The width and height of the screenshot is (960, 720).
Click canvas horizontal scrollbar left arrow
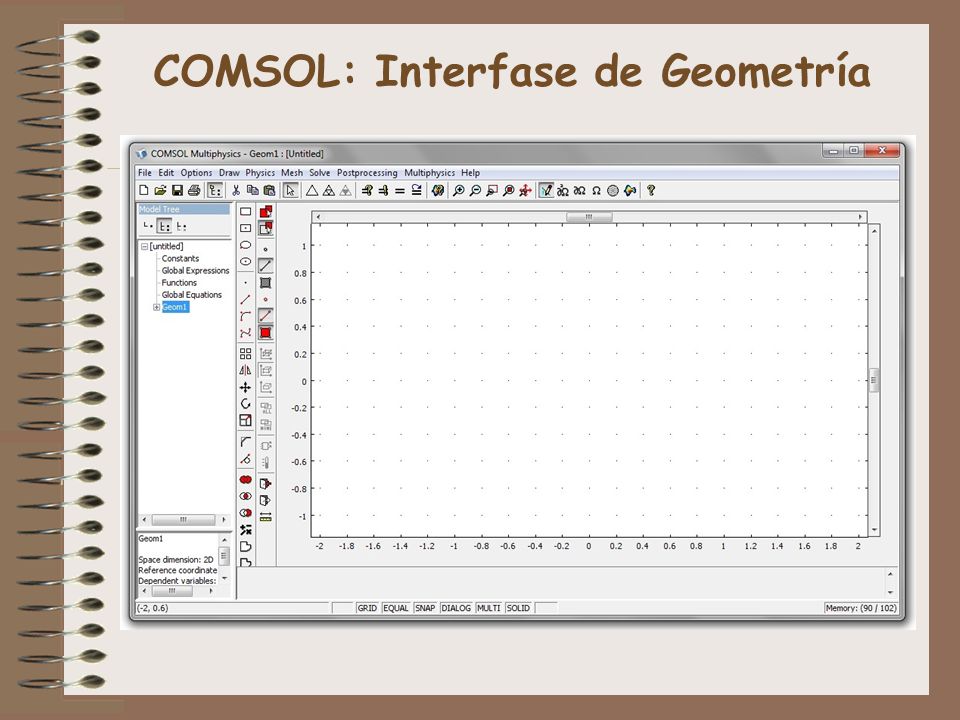coord(318,217)
